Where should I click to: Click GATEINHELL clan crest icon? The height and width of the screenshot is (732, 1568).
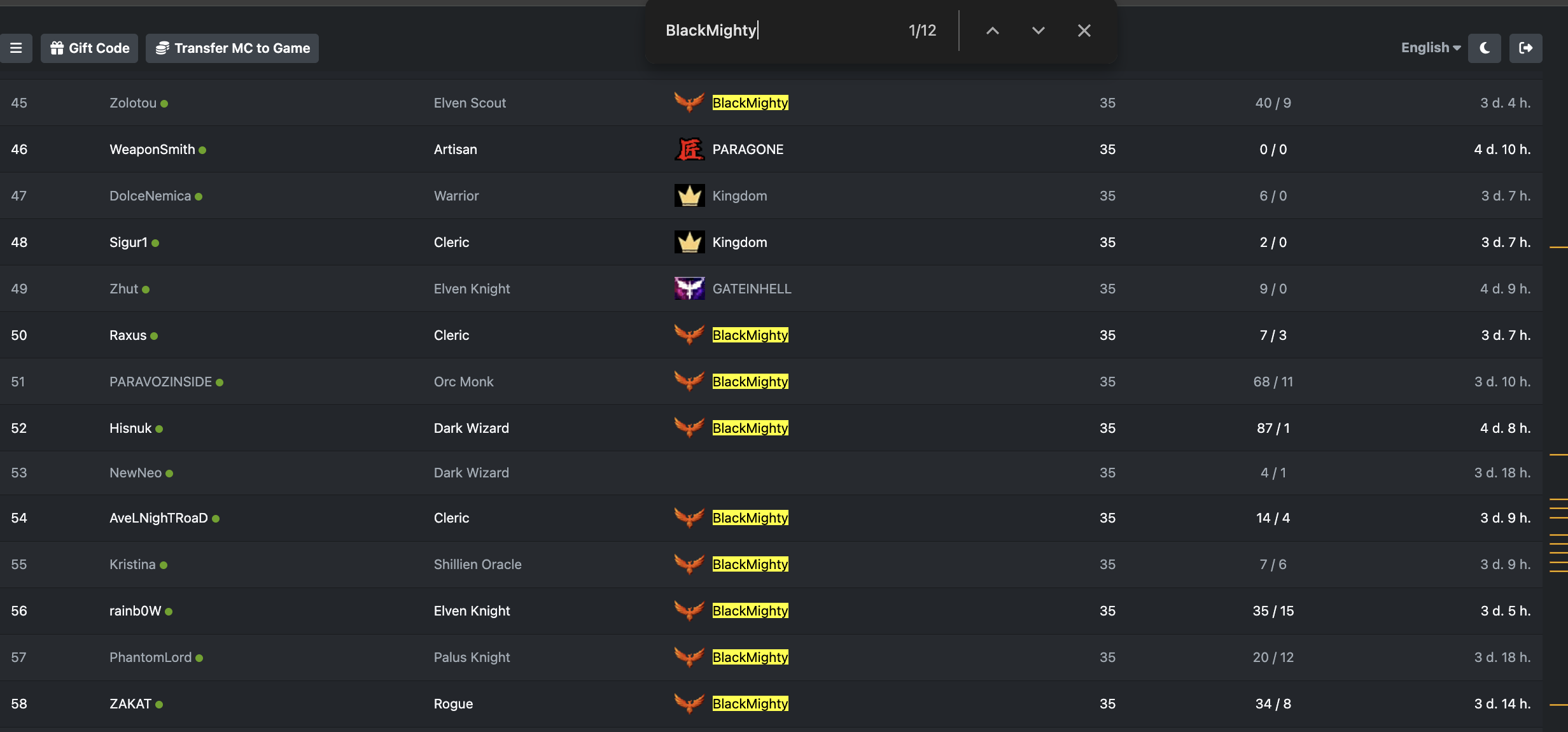coord(690,289)
